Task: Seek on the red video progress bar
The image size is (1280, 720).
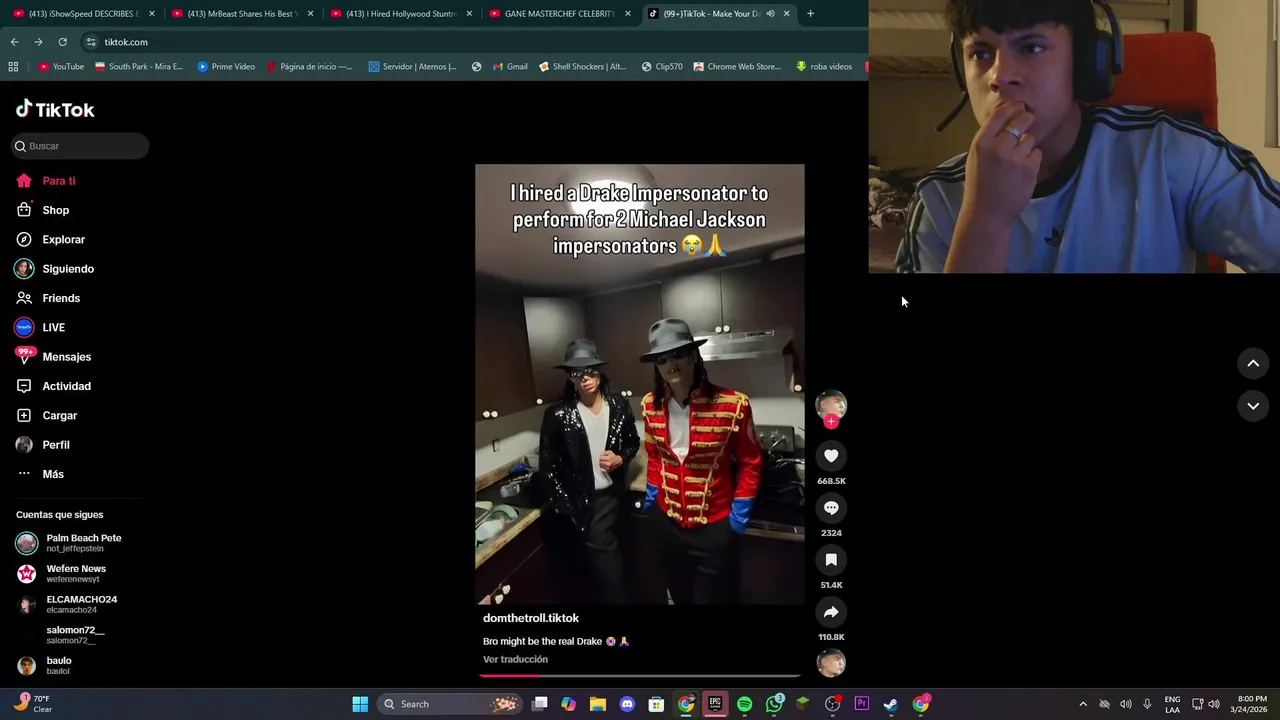Action: tap(640, 676)
